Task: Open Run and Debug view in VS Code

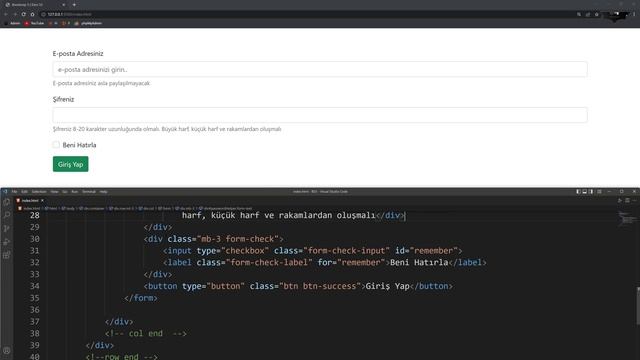Action: [x=7, y=242]
